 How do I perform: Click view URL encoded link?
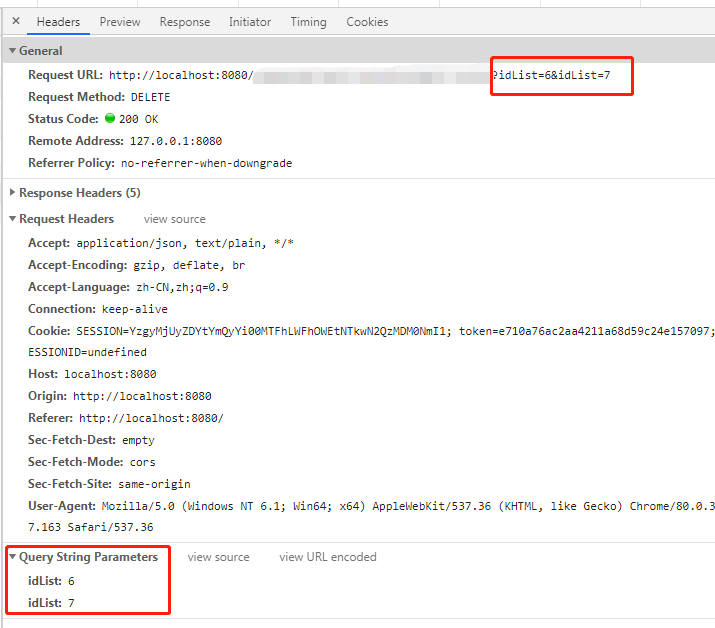point(328,557)
